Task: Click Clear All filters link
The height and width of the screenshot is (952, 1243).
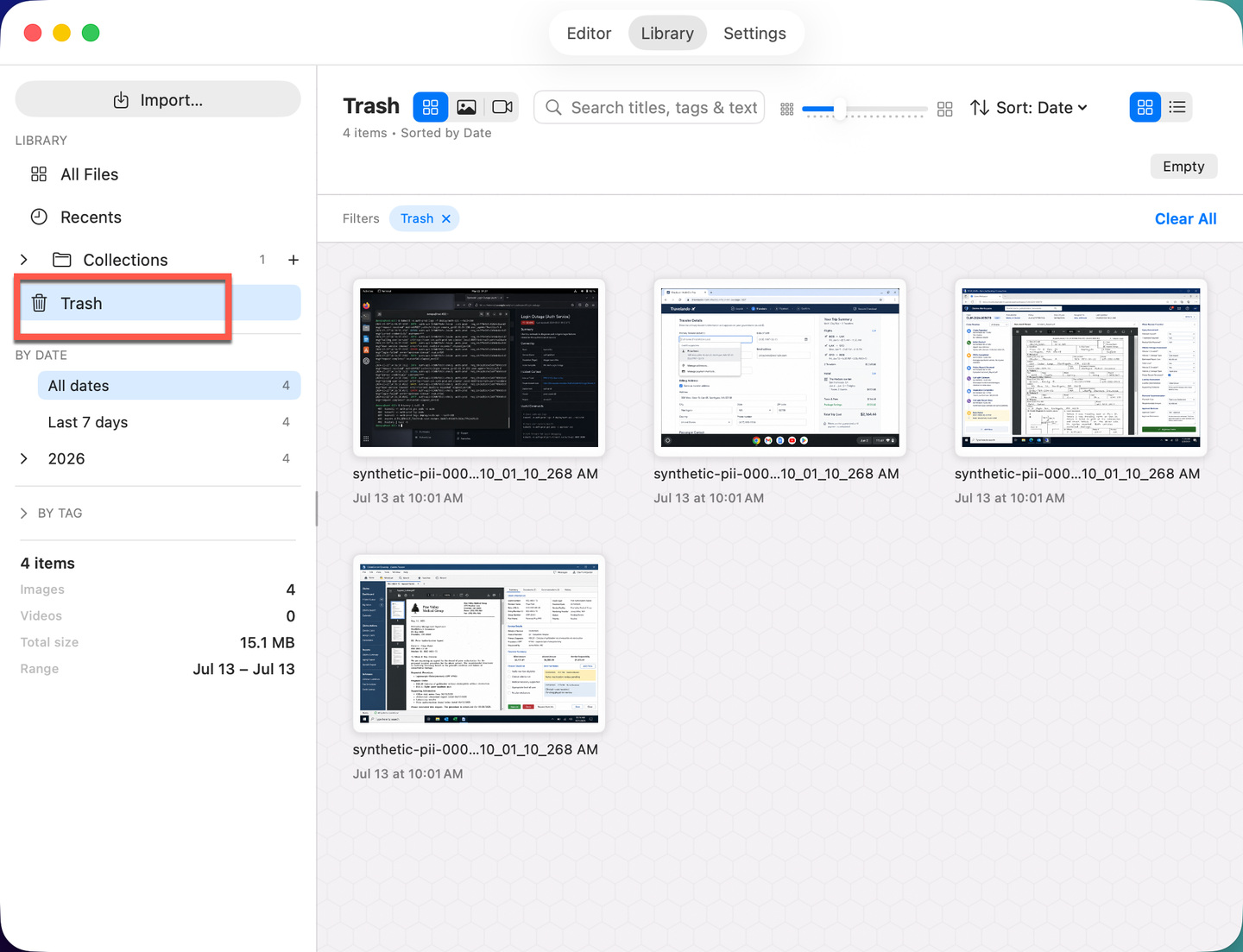Action: coord(1185,219)
